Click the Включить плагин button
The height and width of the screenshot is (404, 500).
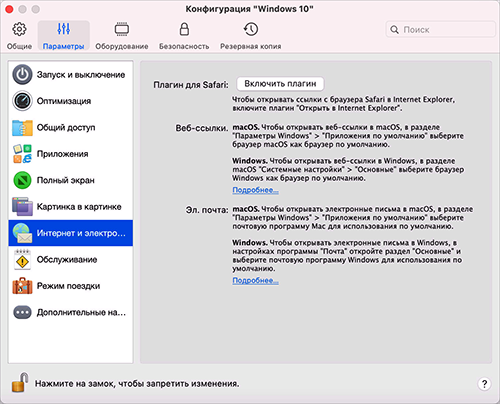pyautogui.click(x=280, y=84)
